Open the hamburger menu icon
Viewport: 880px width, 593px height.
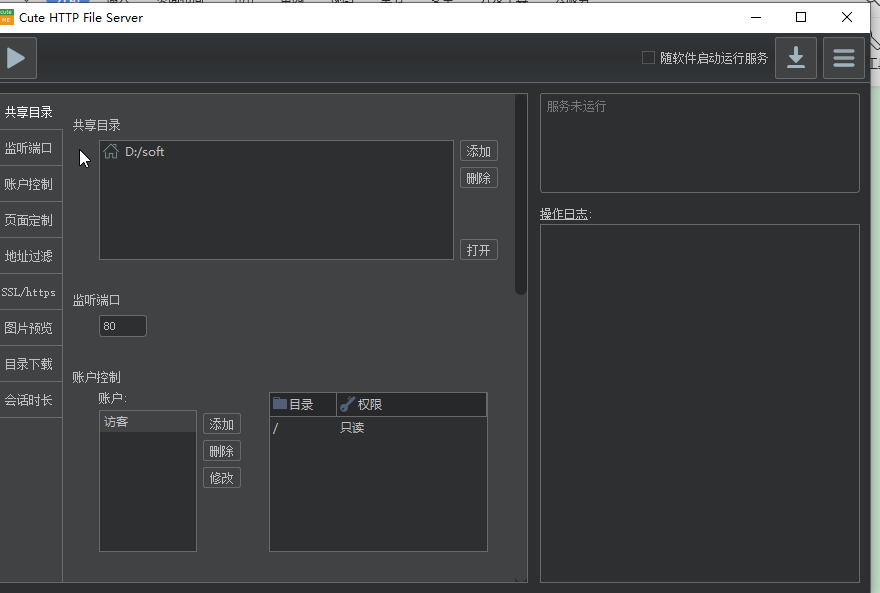844,58
